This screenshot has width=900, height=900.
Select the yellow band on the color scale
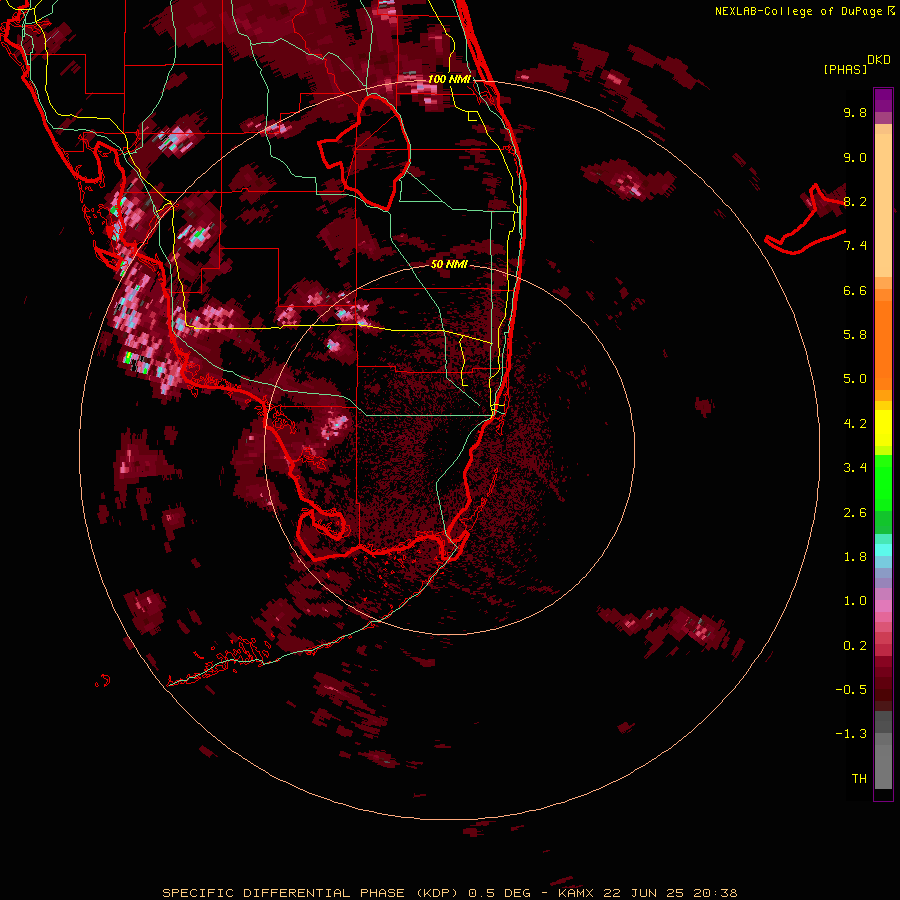pos(883,428)
